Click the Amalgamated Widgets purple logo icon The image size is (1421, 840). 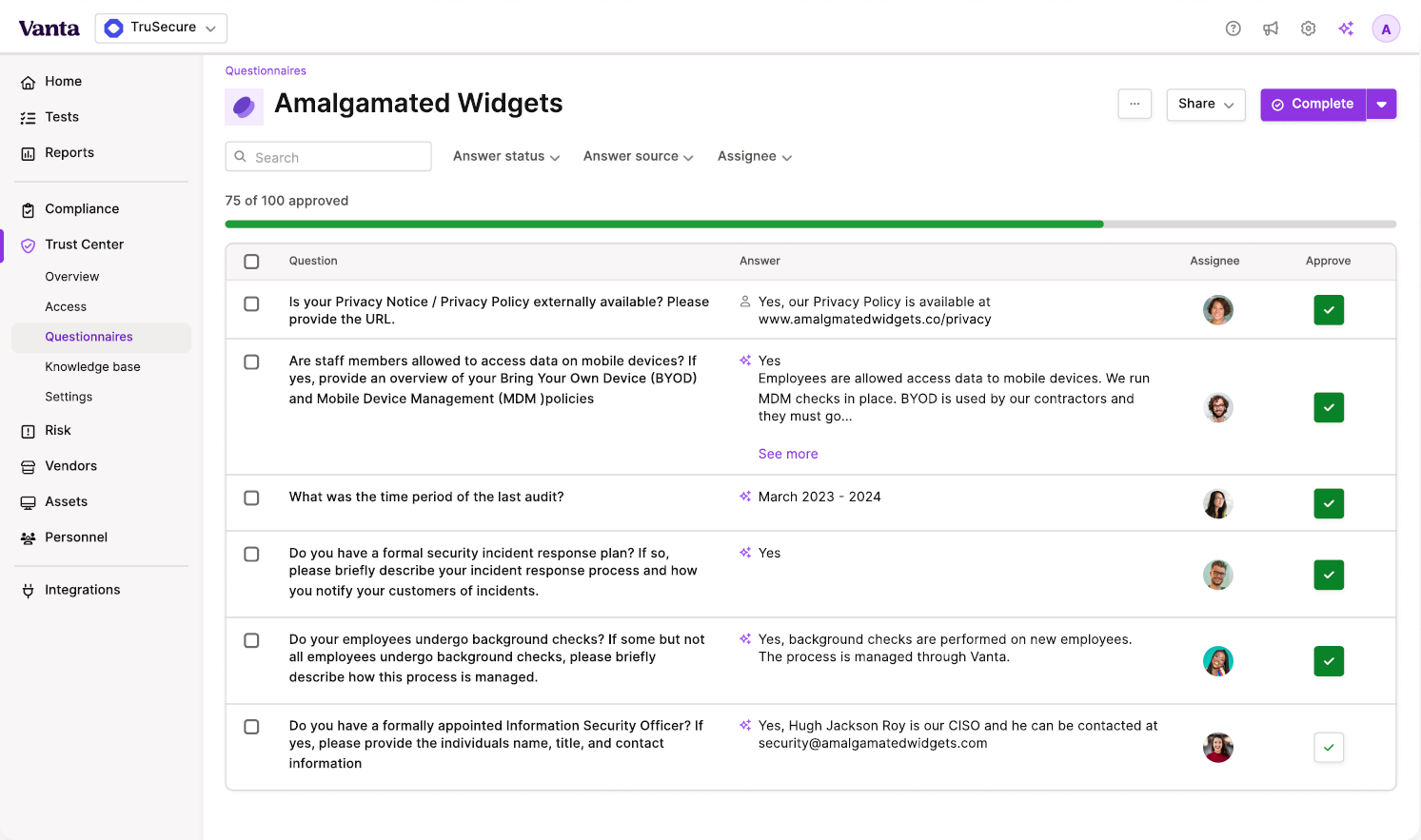point(244,107)
